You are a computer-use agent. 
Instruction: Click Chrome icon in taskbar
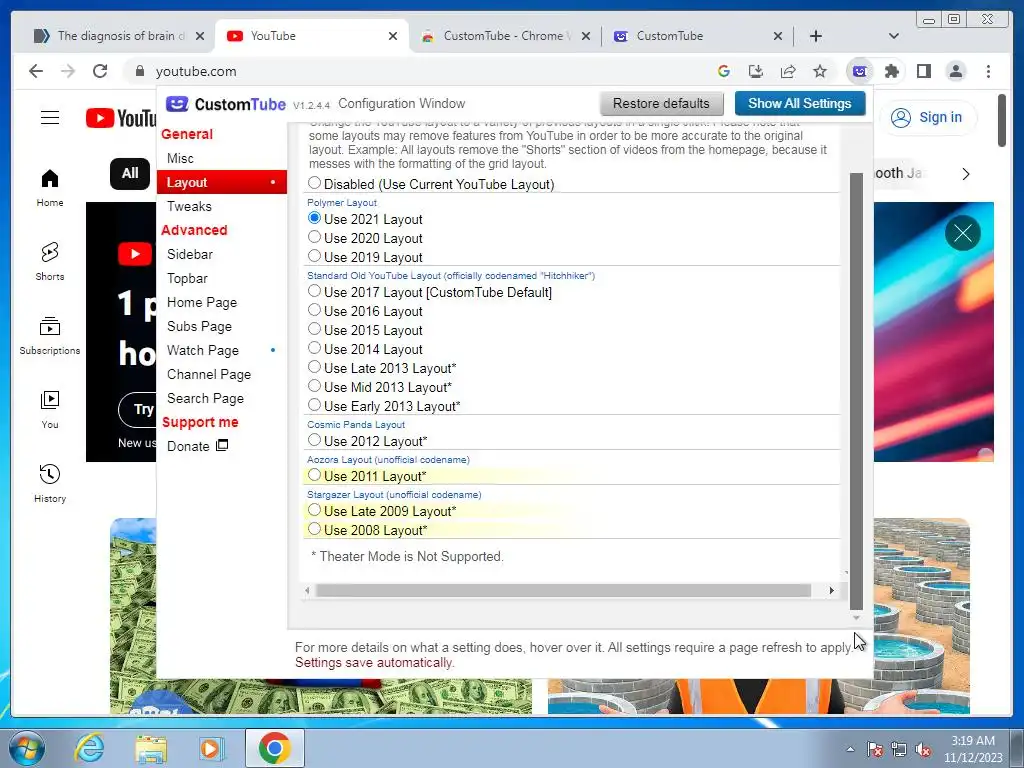pyautogui.click(x=275, y=748)
